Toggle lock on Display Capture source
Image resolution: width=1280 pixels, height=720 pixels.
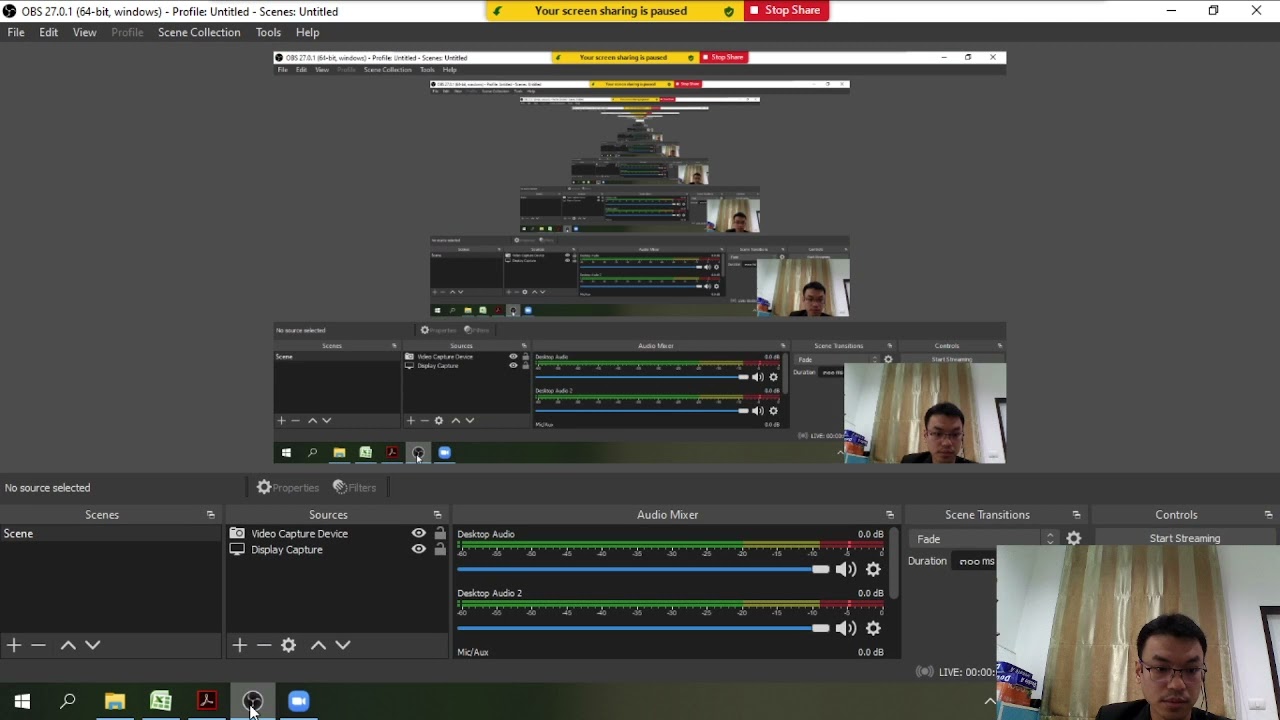(440, 549)
